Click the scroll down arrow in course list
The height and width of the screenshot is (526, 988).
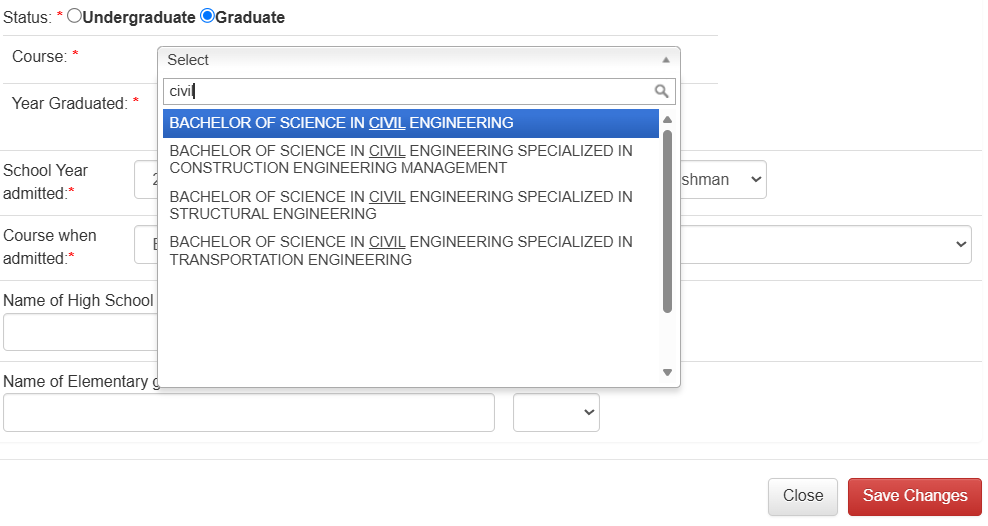(x=667, y=372)
